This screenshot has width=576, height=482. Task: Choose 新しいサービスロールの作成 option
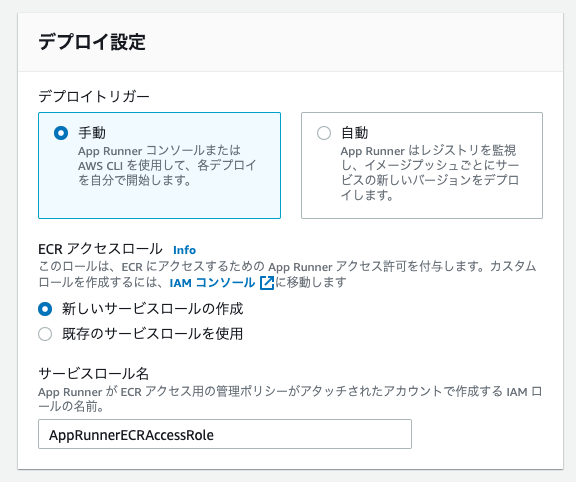(x=45, y=309)
